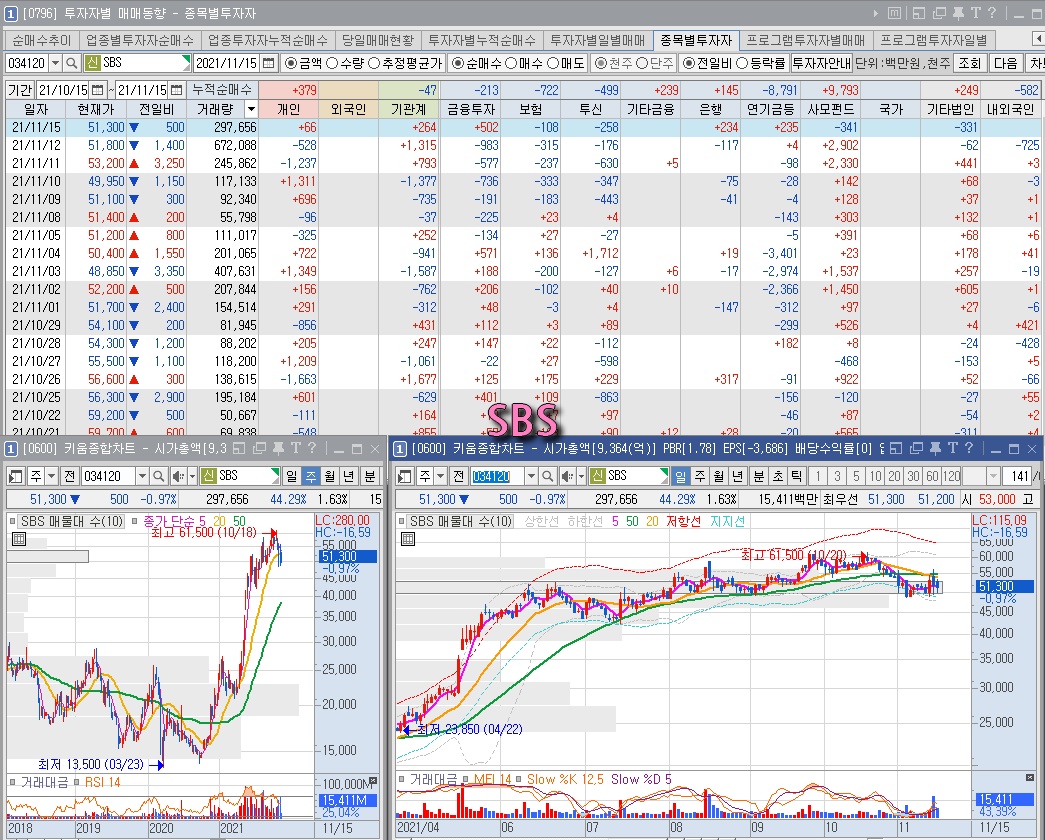1045x840 pixels.
Task: Click the 누적순매수 button
Action: [222, 89]
